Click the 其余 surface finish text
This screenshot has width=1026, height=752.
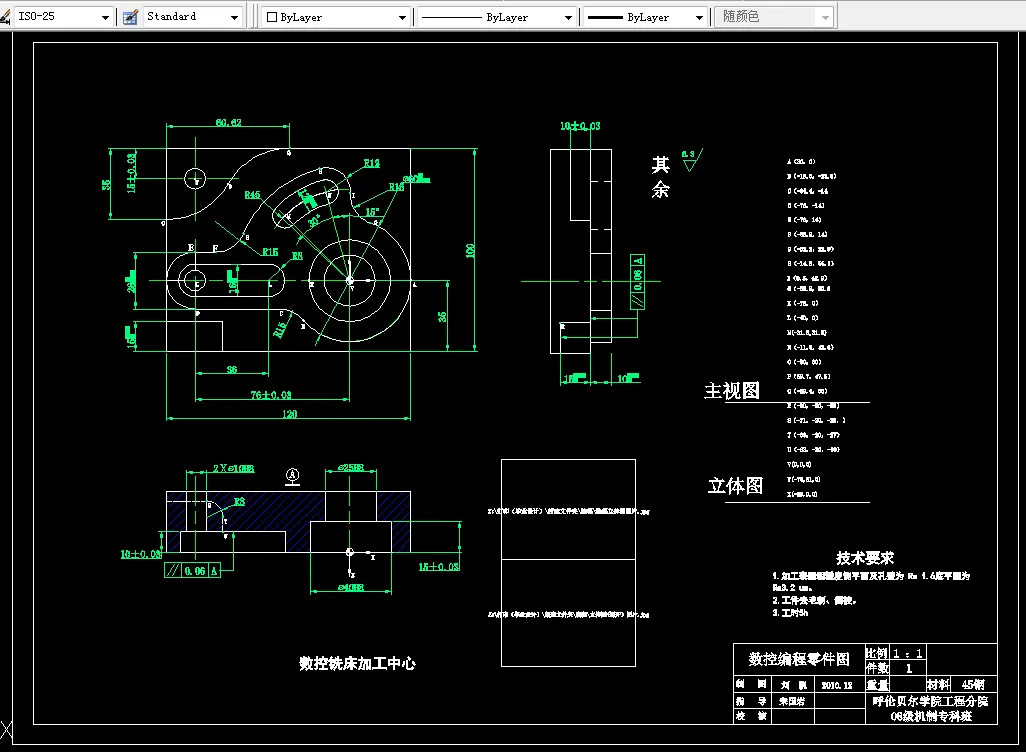coord(660,177)
